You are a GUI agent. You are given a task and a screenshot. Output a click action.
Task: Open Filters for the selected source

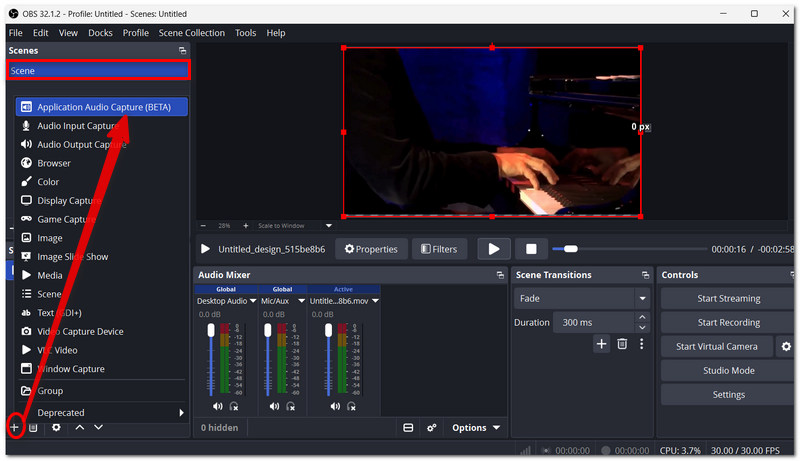(439, 249)
